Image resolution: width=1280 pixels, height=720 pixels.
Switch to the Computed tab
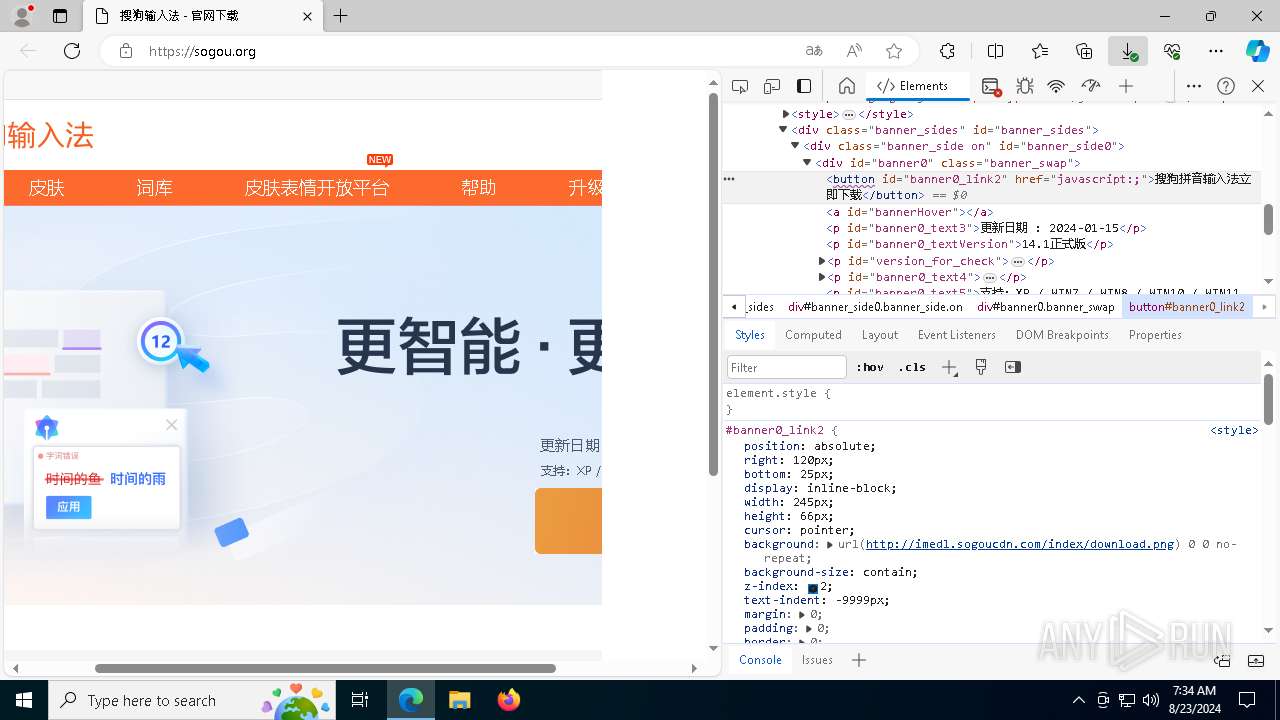(813, 335)
